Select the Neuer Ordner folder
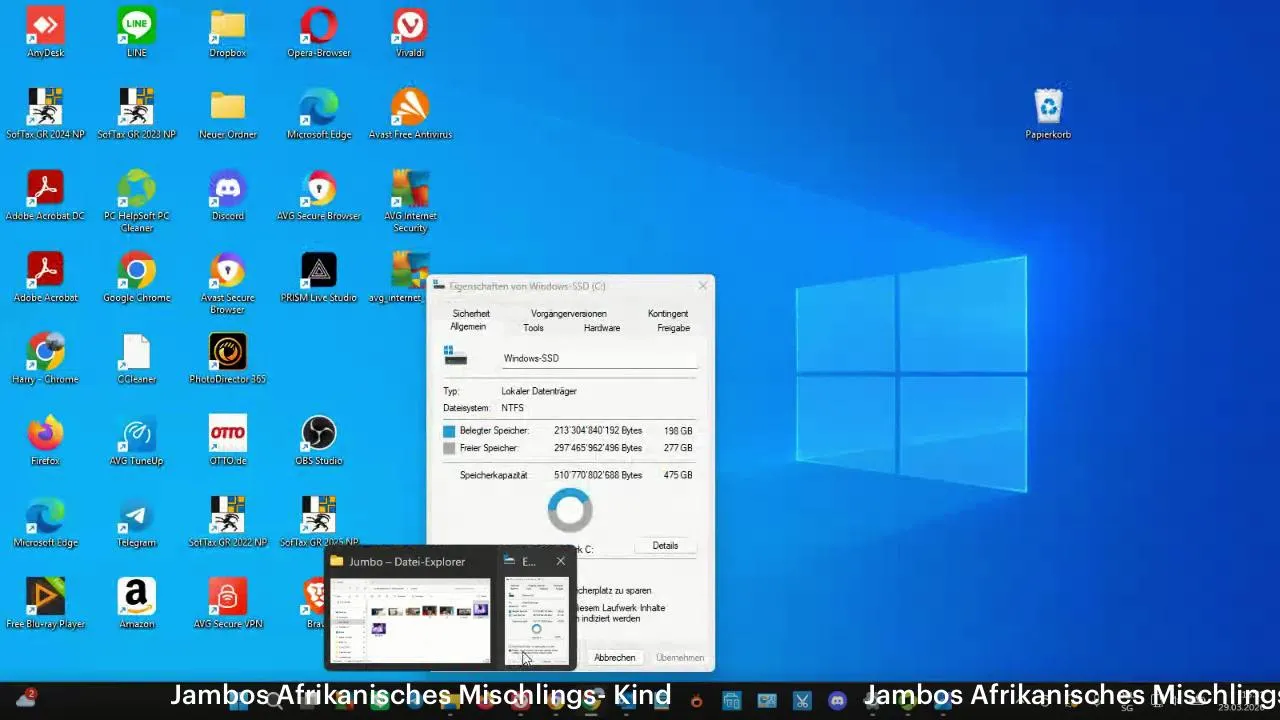Image resolution: width=1280 pixels, height=720 pixels. tap(228, 113)
